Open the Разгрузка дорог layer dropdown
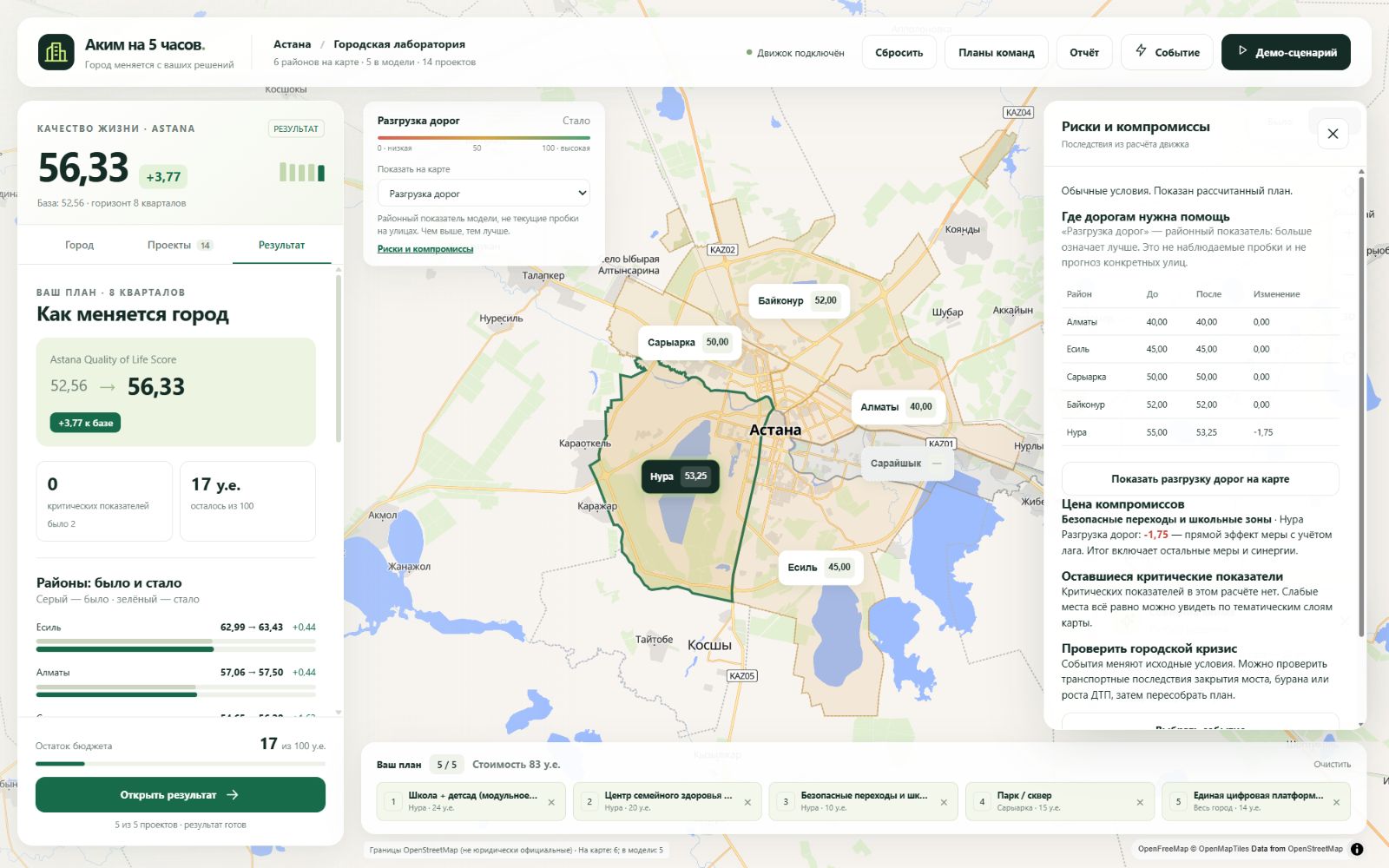 [x=484, y=194]
